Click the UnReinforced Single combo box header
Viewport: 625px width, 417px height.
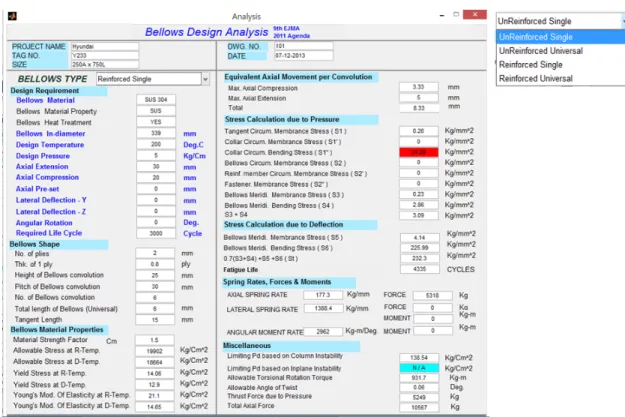click(560, 21)
